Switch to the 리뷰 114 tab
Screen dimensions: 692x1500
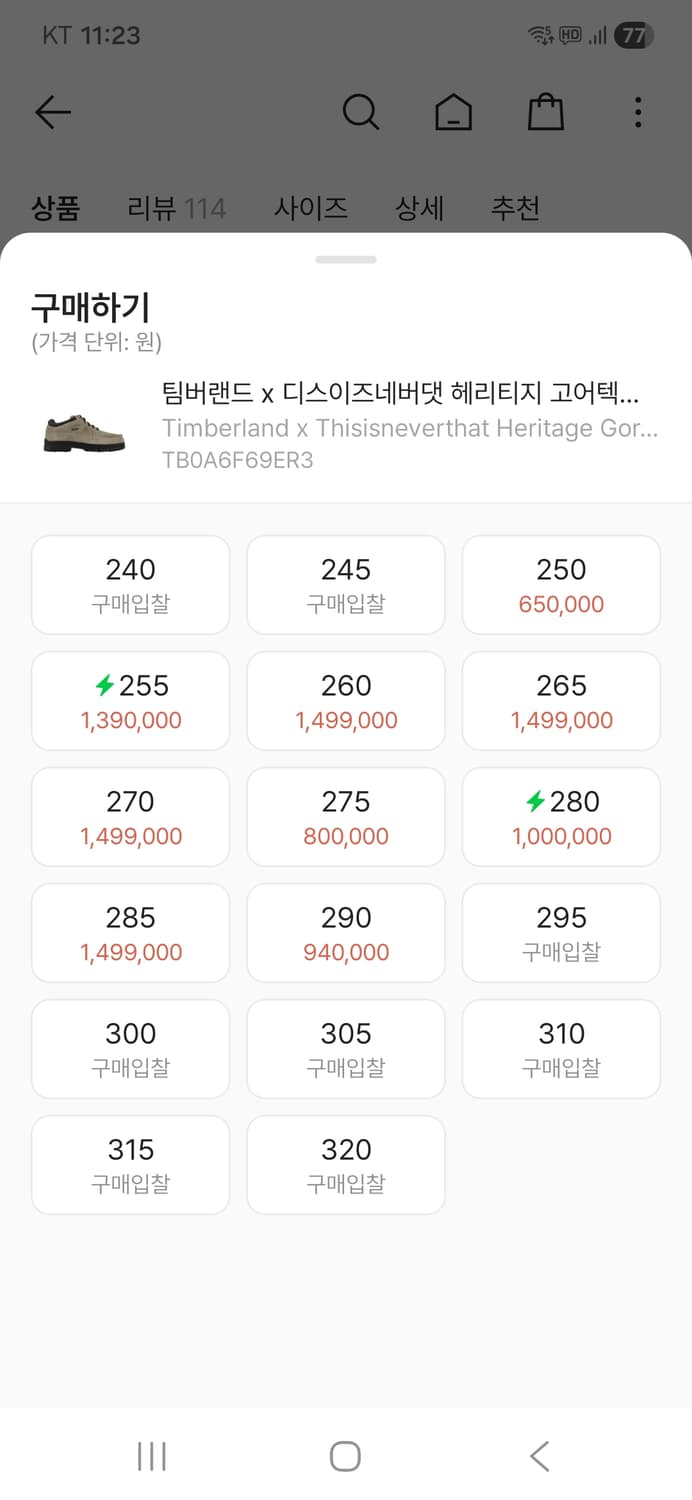(176, 208)
